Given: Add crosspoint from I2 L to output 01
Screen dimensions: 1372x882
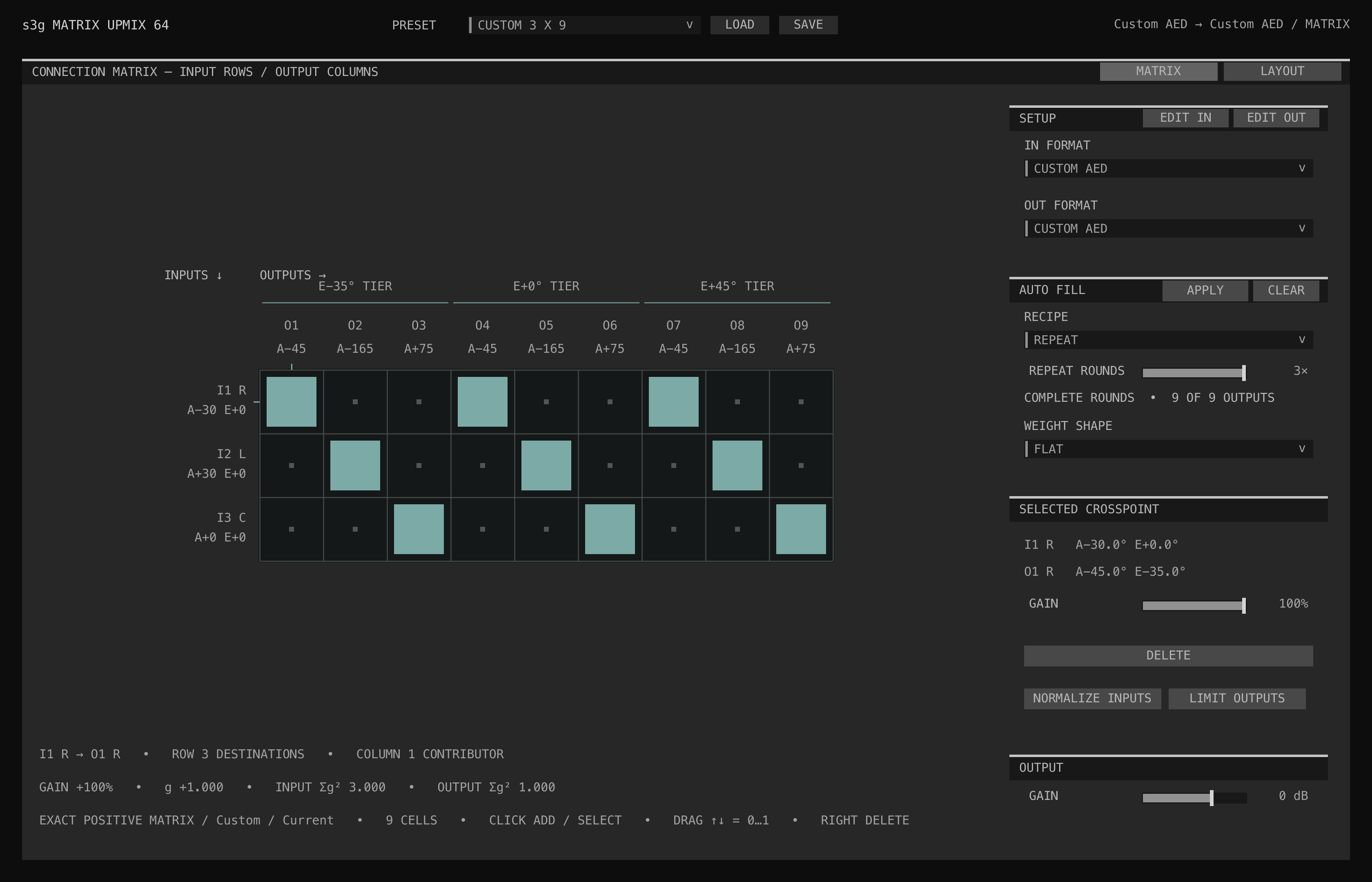Looking at the screenshot, I should tap(292, 465).
